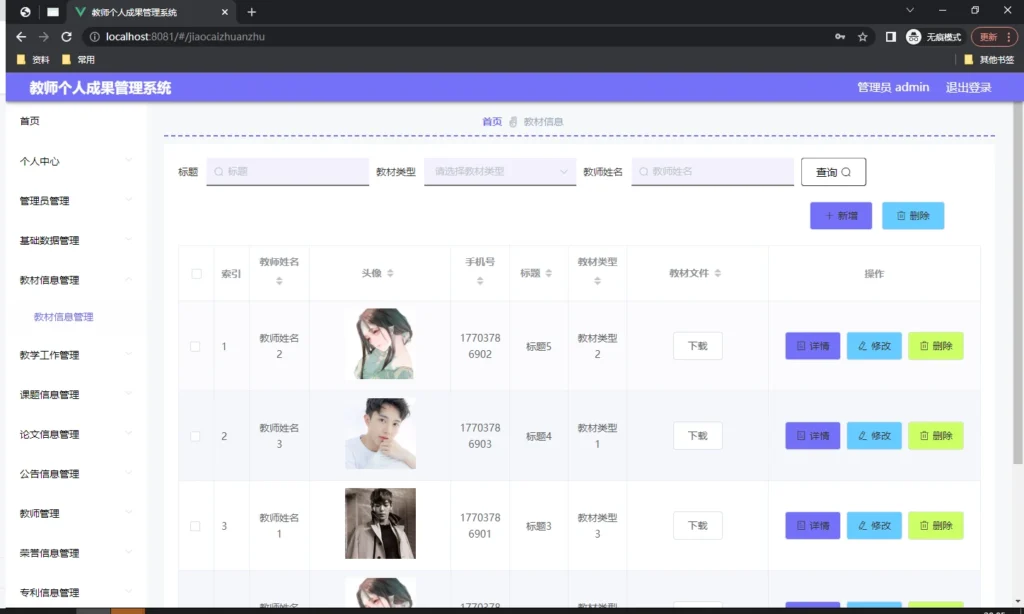Image resolution: width=1024 pixels, height=614 pixels.
Task: Sort by 教材文件 column sort arrows
Action: 718,274
